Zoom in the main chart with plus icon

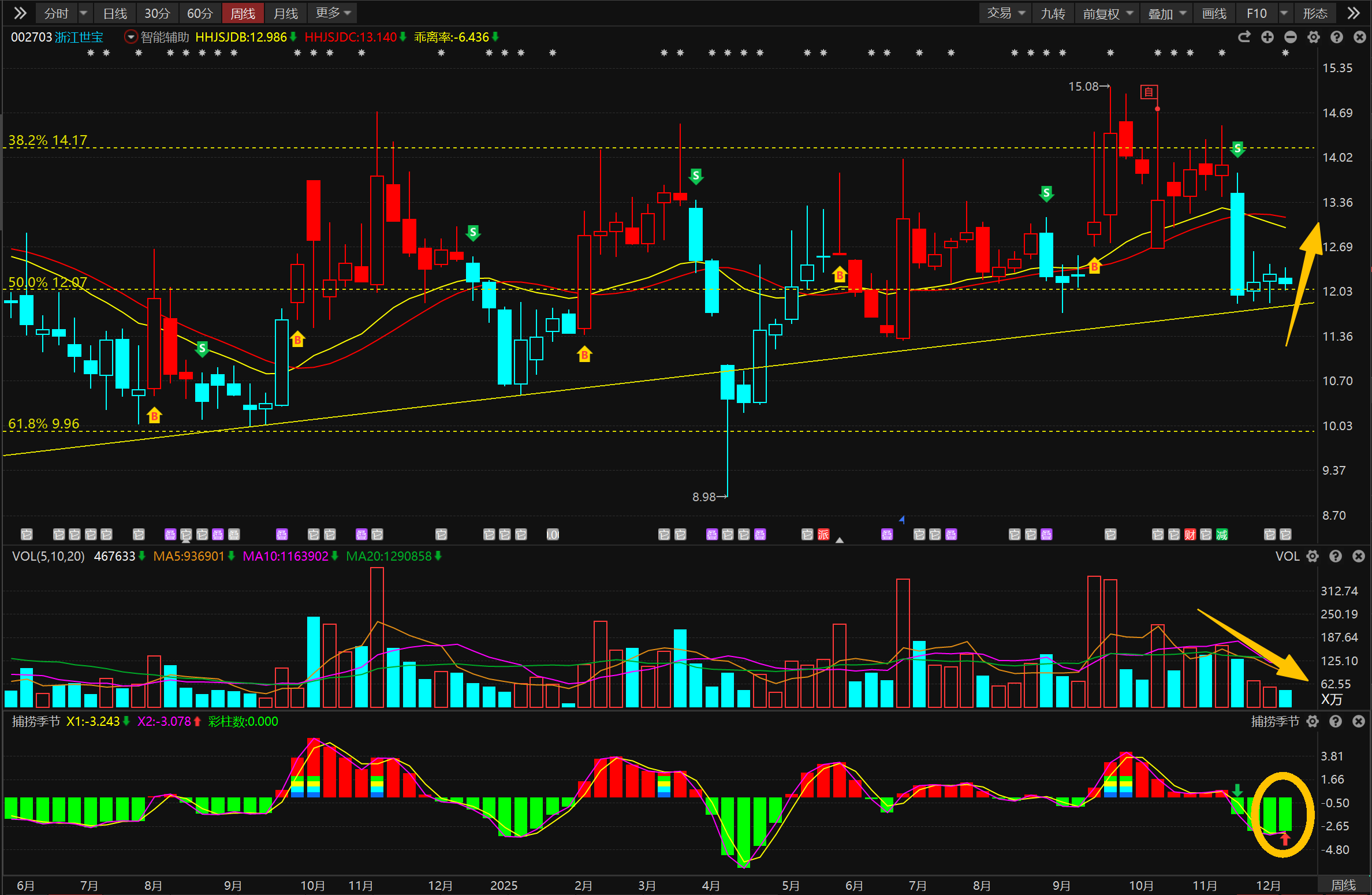click(1267, 37)
